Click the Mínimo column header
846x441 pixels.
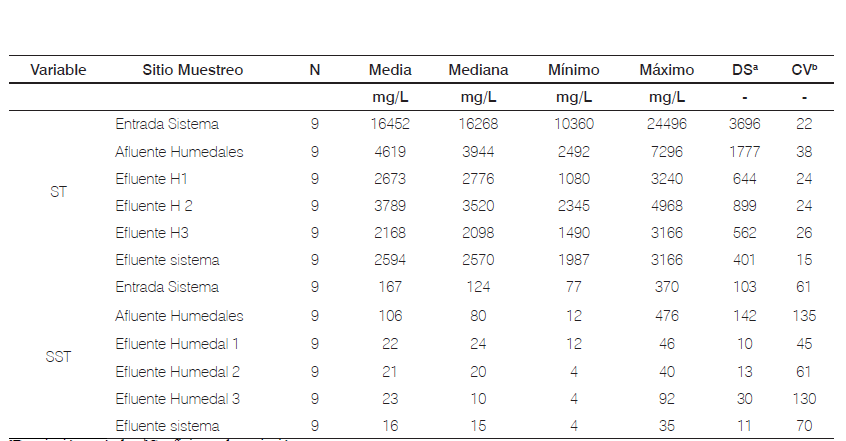tap(573, 70)
